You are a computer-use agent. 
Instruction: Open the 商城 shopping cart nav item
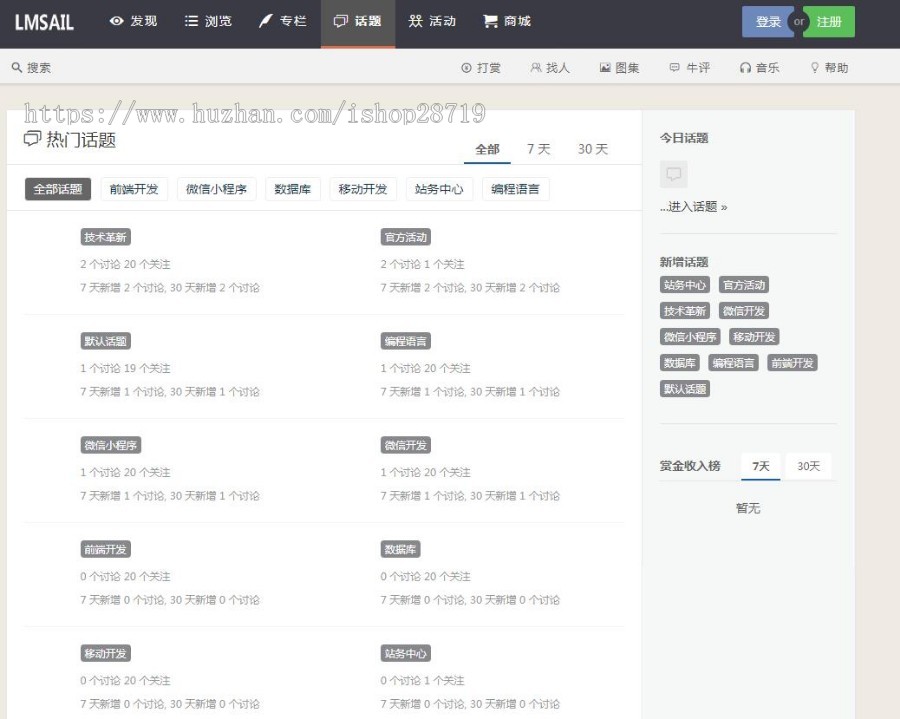click(x=507, y=21)
